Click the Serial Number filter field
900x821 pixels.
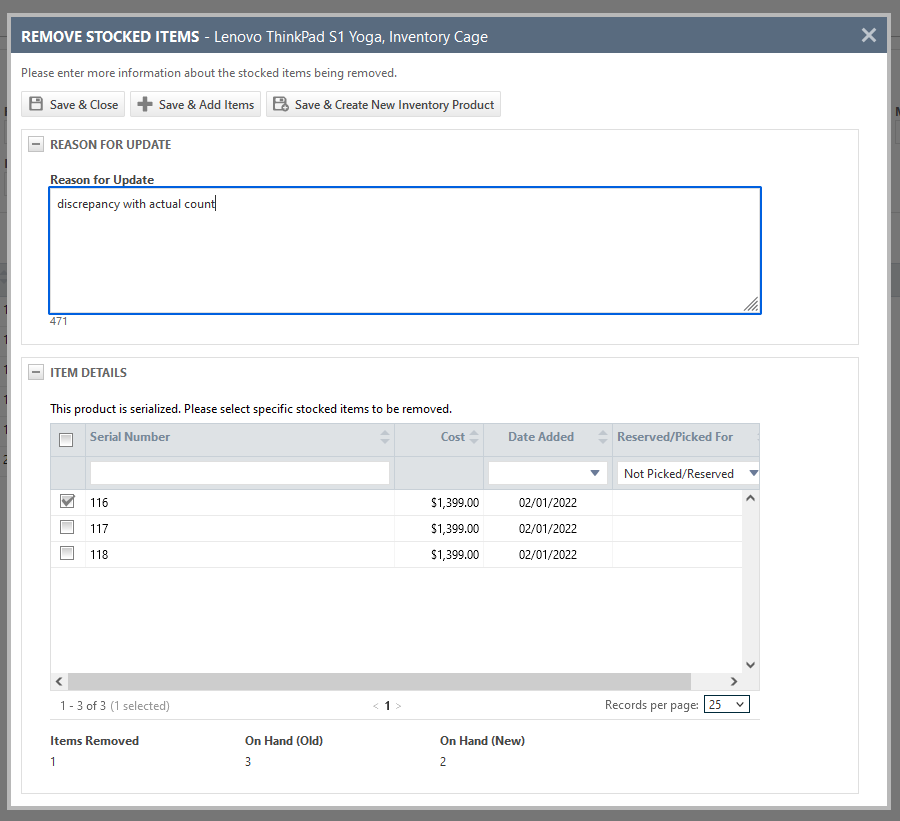click(240, 473)
